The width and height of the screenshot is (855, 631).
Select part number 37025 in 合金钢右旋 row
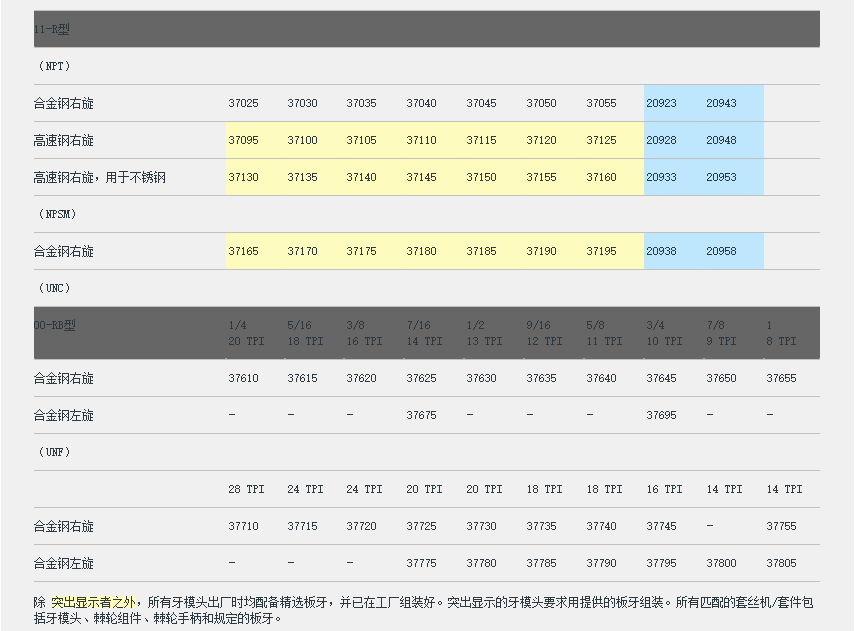[x=243, y=103]
